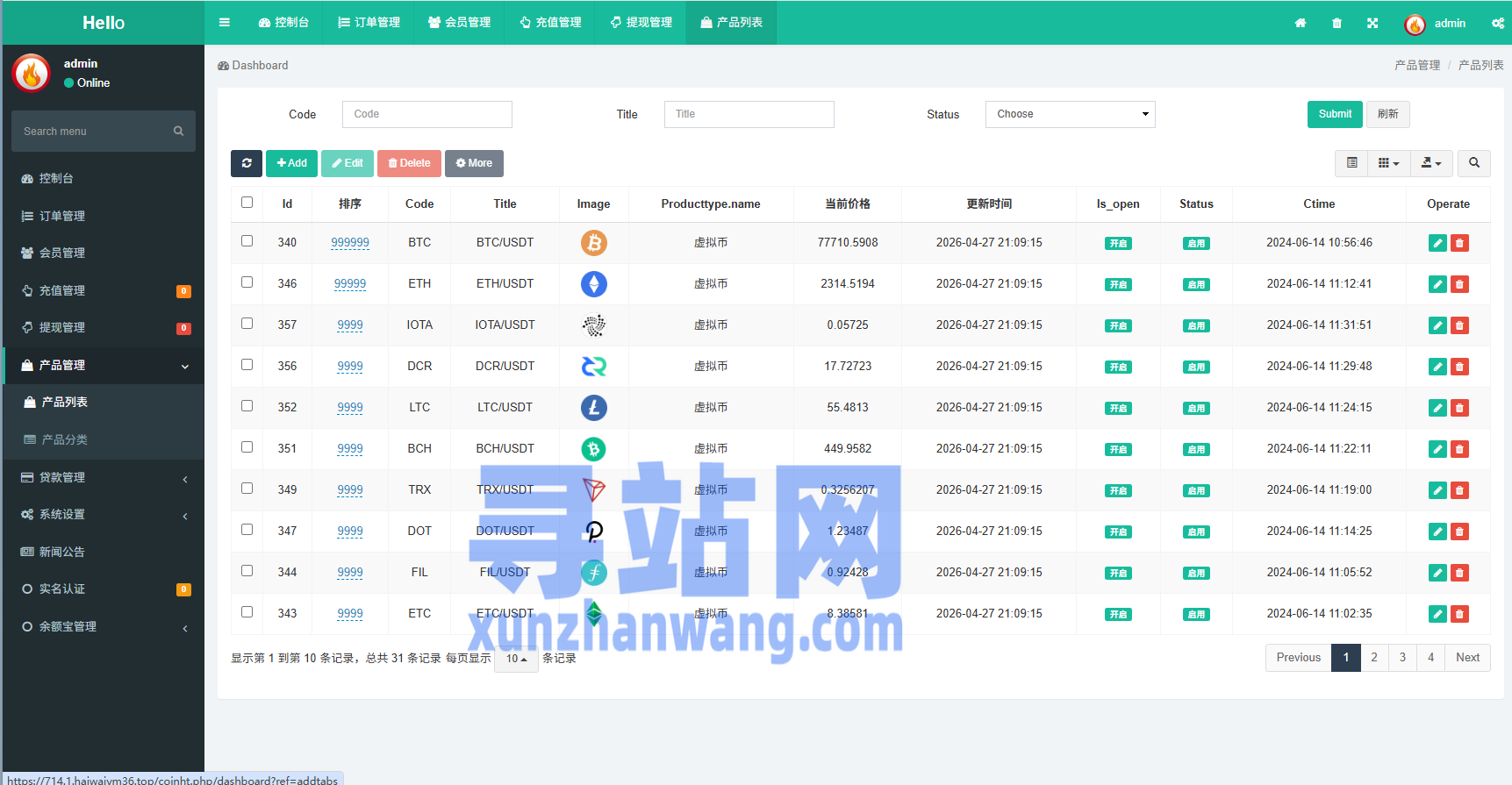This screenshot has height=785, width=1512.
Task: Edit row 343 ETC with pencil icon
Action: pos(1437,614)
